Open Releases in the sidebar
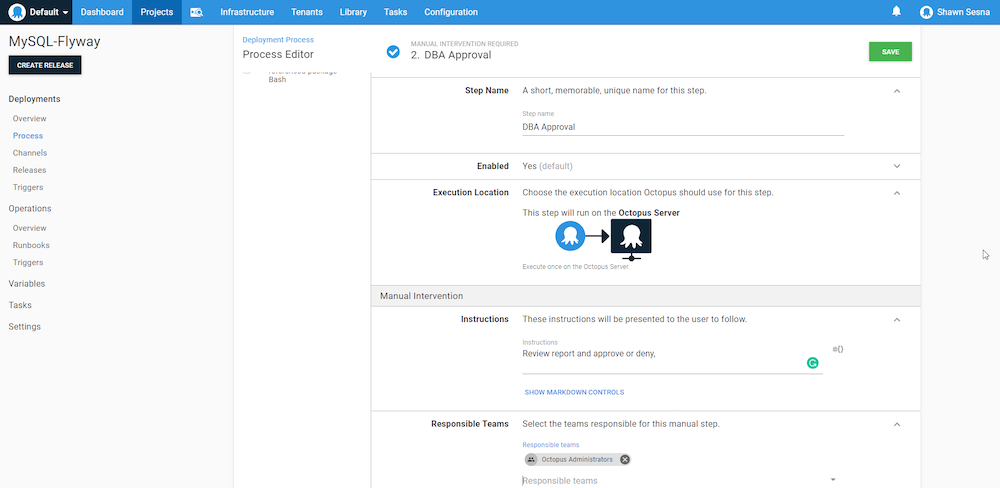The height and width of the screenshot is (488, 1000). (29, 170)
